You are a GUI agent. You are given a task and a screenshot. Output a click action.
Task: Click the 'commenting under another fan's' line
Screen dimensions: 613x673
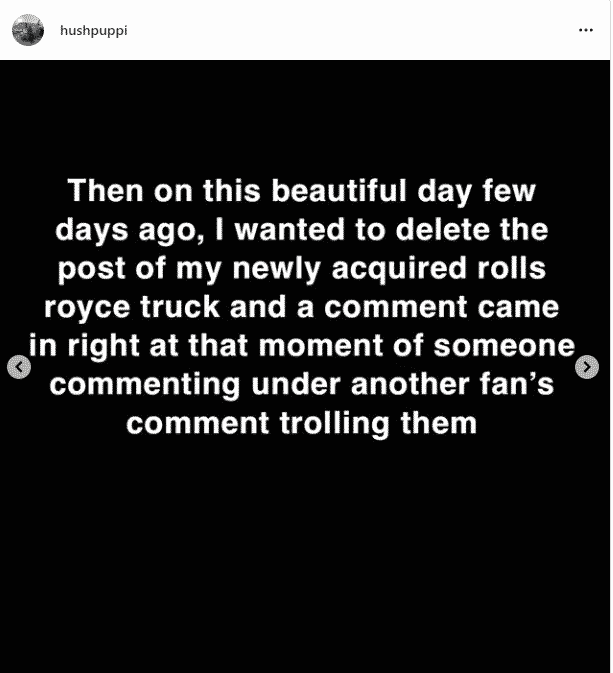point(302,384)
